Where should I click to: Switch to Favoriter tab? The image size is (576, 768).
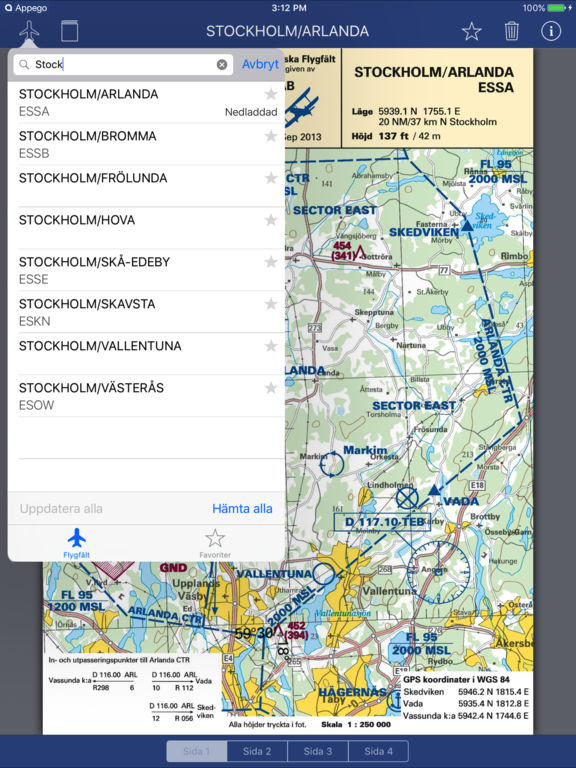tap(215, 543)
